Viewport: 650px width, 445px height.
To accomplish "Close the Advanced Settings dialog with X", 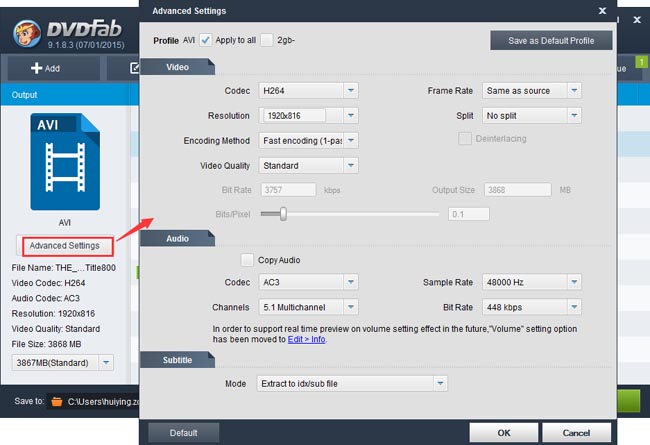I will 602,11.
